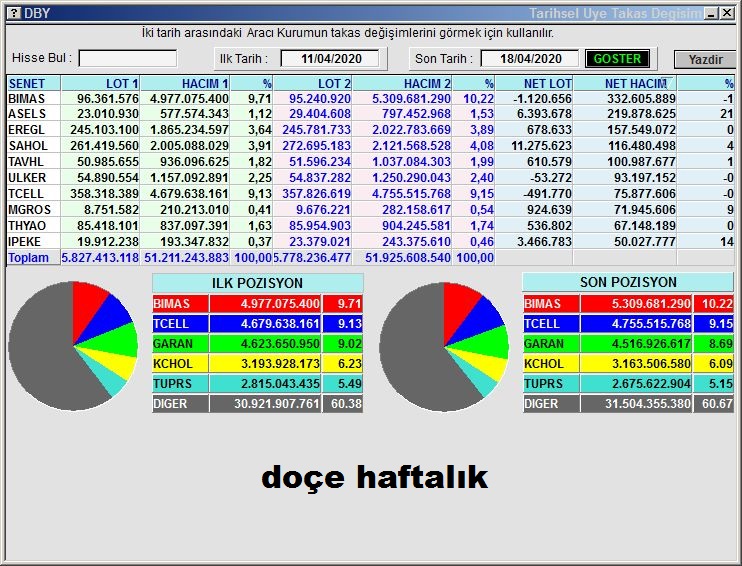Select the IPEKE stock row
The width and height of the screenshot is (742, 566).
point(371,242)
